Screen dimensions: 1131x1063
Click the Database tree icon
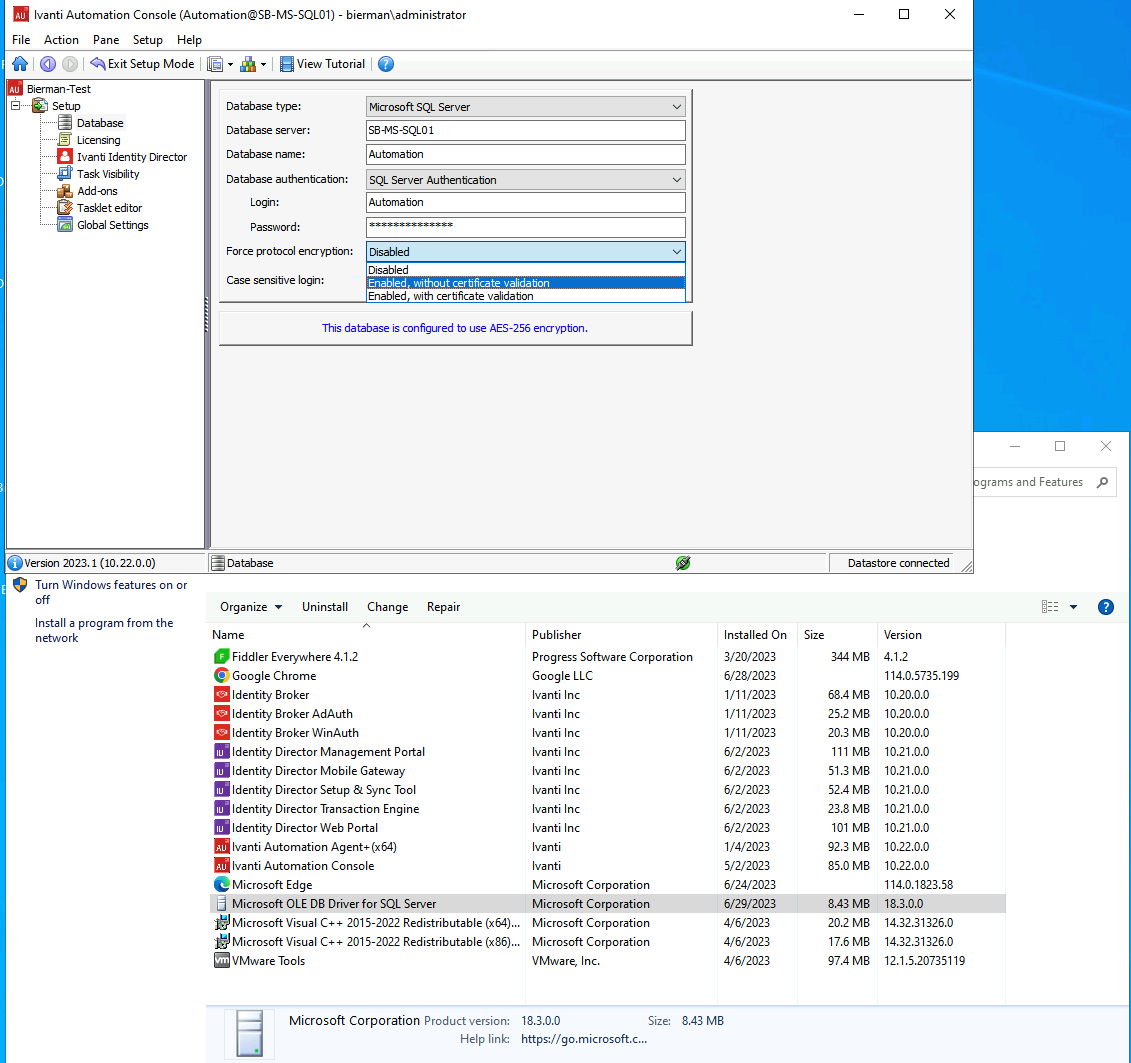coord(65,123)
